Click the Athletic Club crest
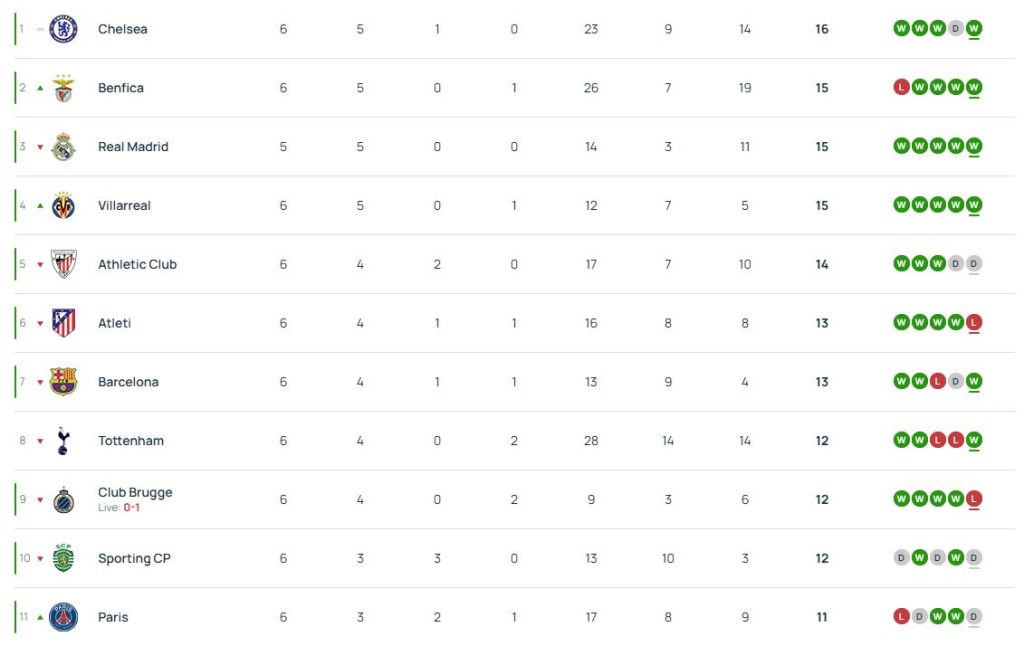The height and width of the screenshot is (646, 1024). (x=63, y=264)
